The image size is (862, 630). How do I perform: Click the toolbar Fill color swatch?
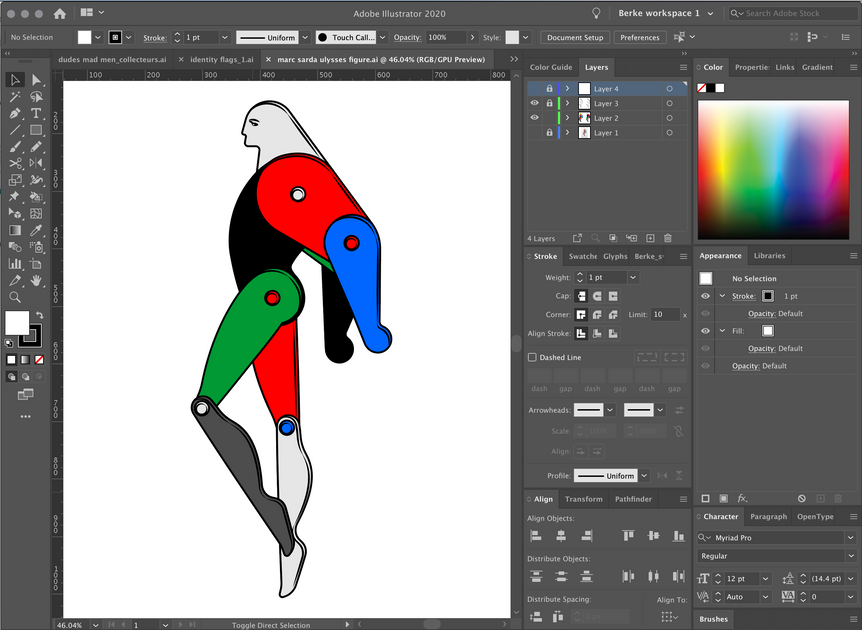pos(17,323)
